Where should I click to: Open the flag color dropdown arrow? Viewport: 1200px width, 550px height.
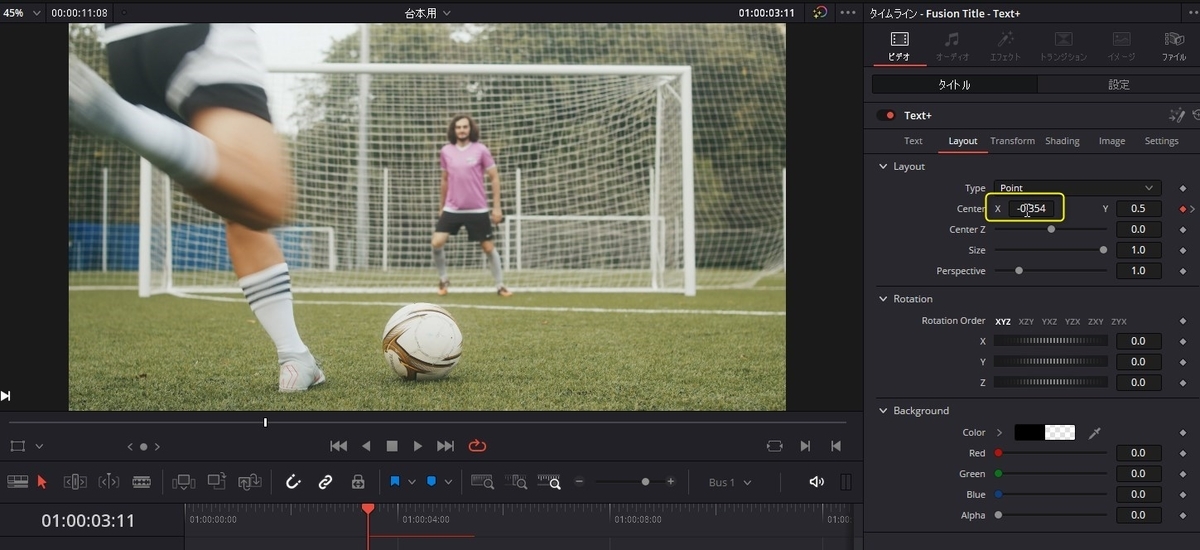(412, 482)
